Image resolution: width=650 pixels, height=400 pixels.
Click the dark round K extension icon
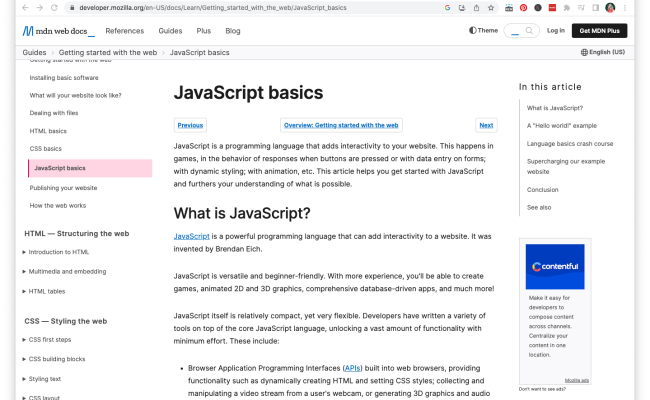tap(538, 7)
